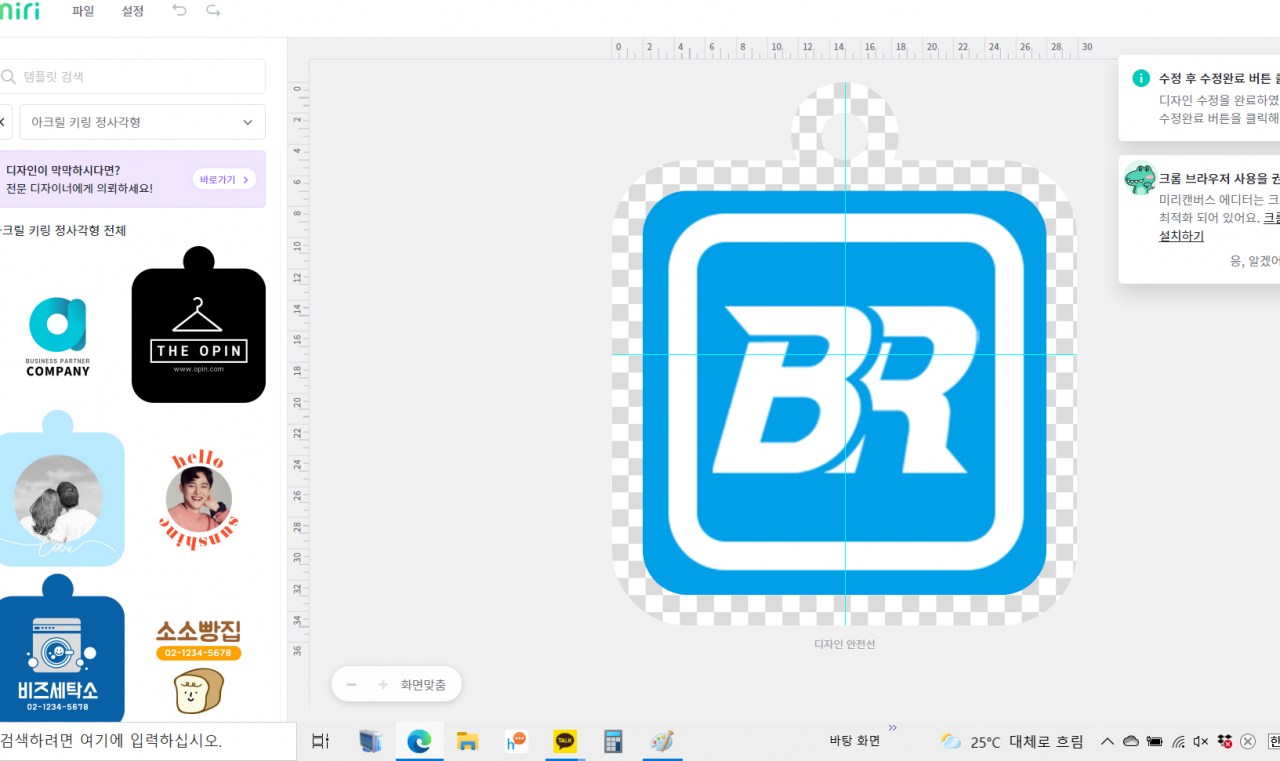Click the OneDrive cloud tray icon
Screen dimensions: 1280x761
pos(1131,741)
